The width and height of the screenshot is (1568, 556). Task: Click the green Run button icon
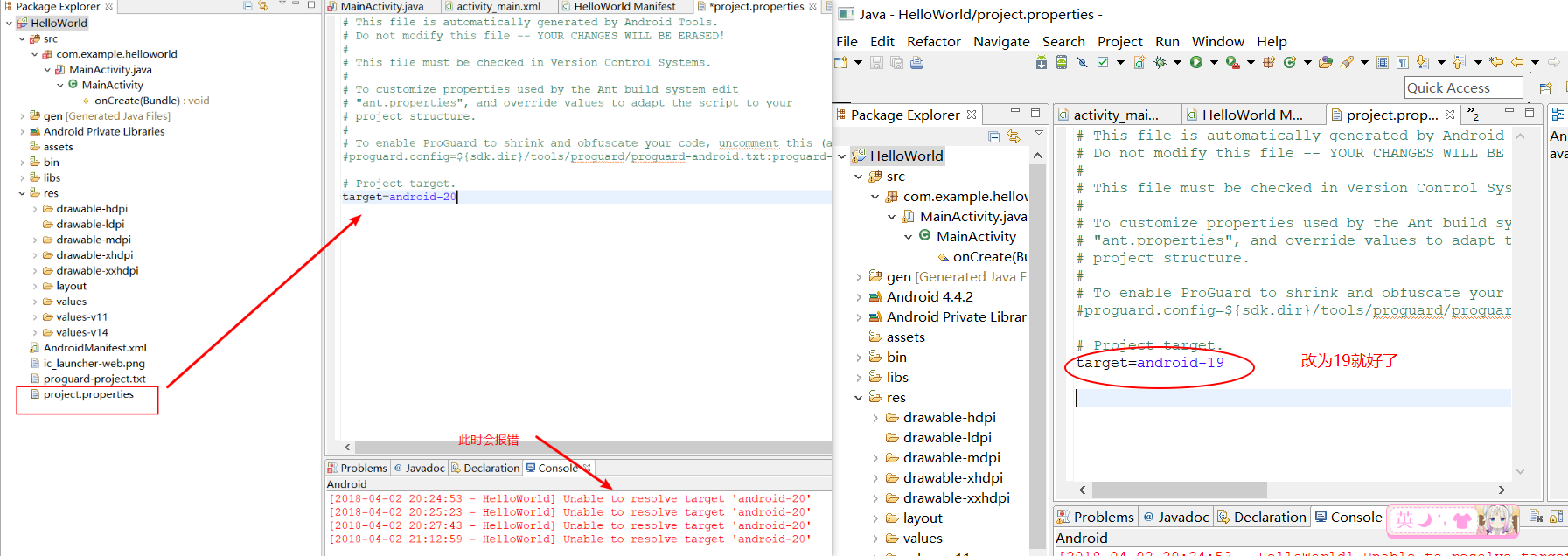tap(1195, 62)
